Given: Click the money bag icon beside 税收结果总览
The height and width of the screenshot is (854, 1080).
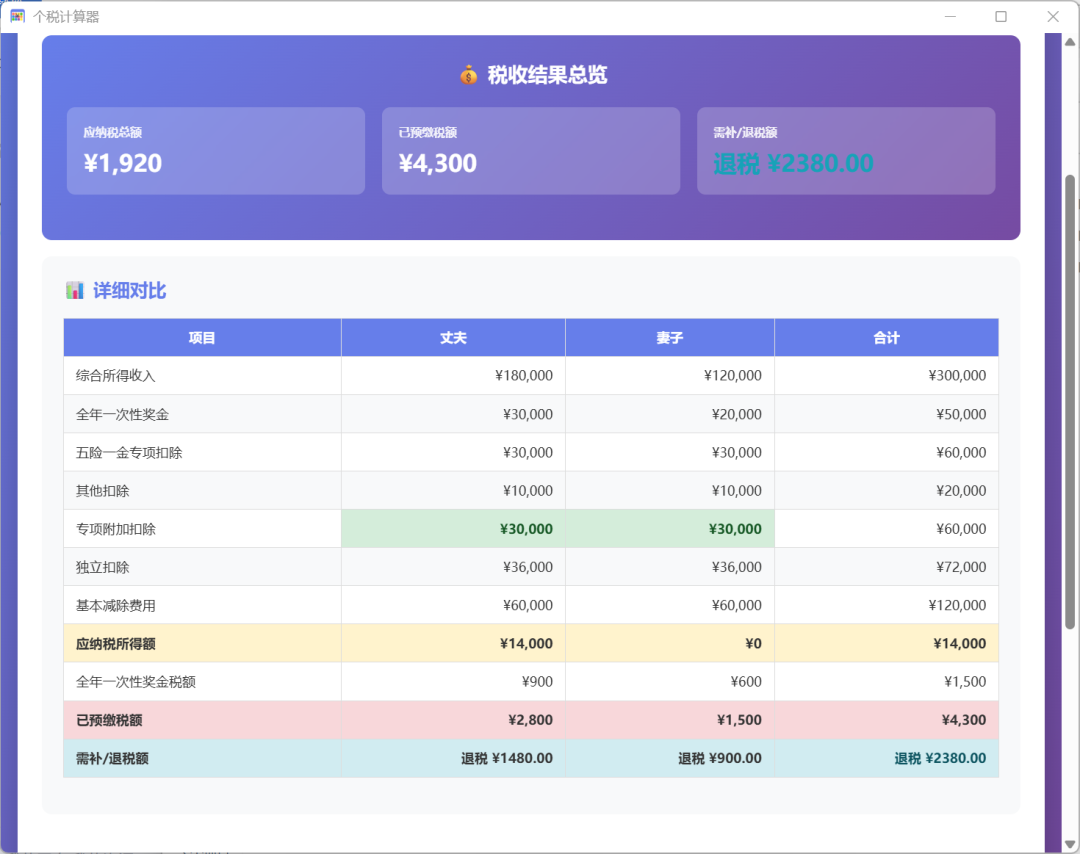Looking at the screenshot, I should (x=468, y=73).
